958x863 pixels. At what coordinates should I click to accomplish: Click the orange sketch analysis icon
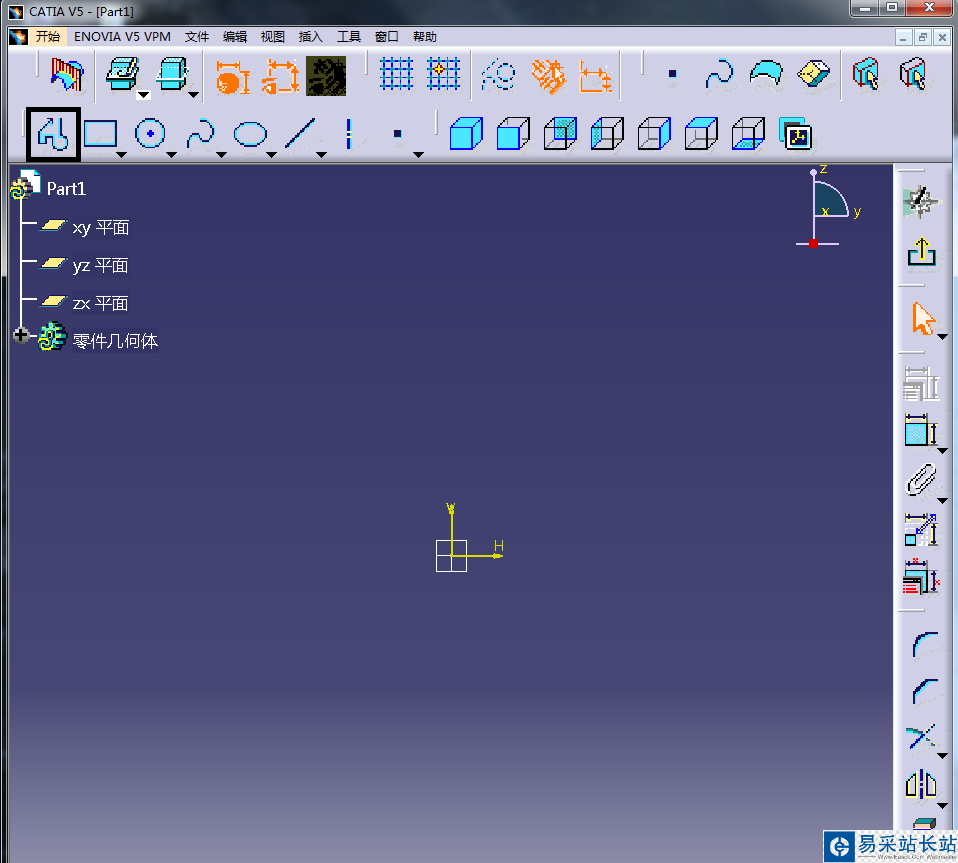coord(280,76)
